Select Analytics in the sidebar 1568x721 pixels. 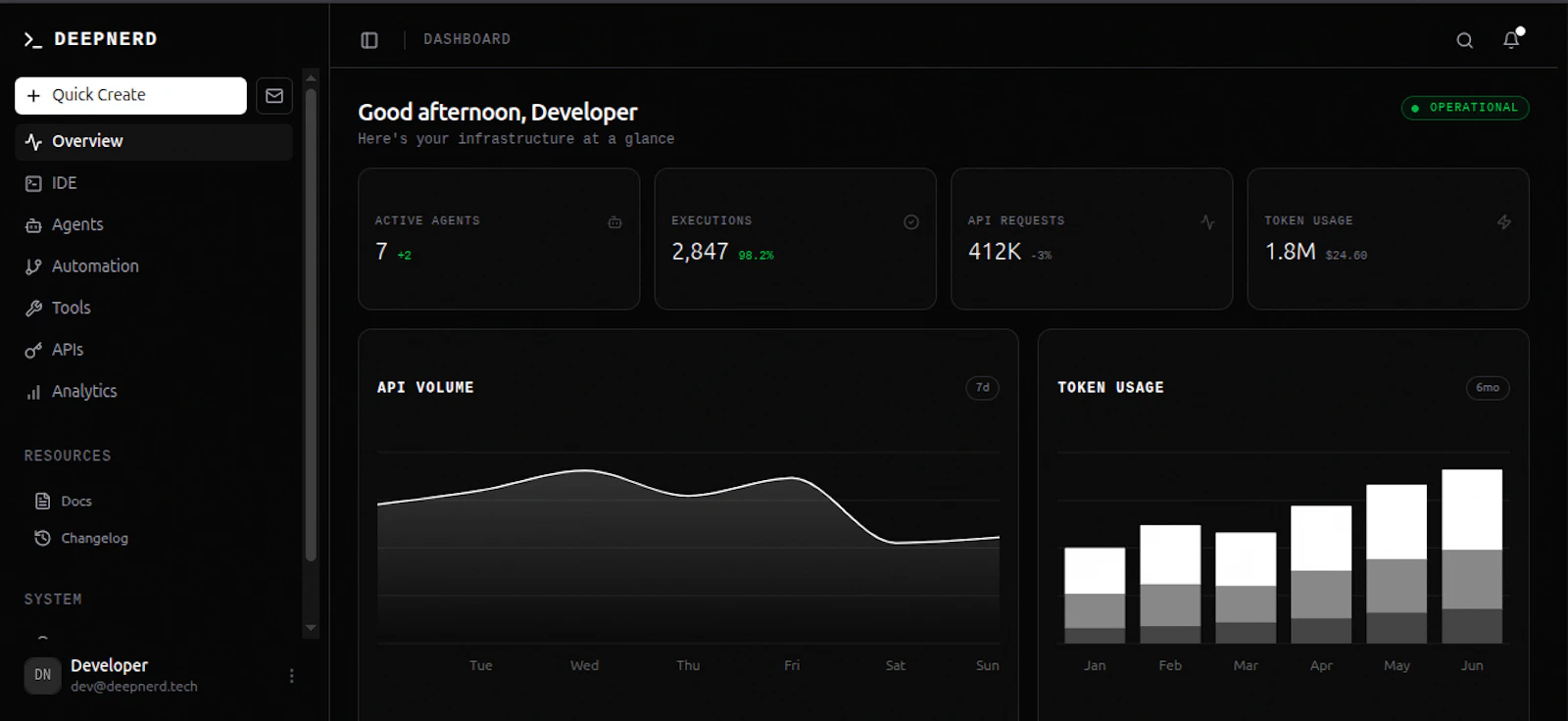[x=154, y=392]
